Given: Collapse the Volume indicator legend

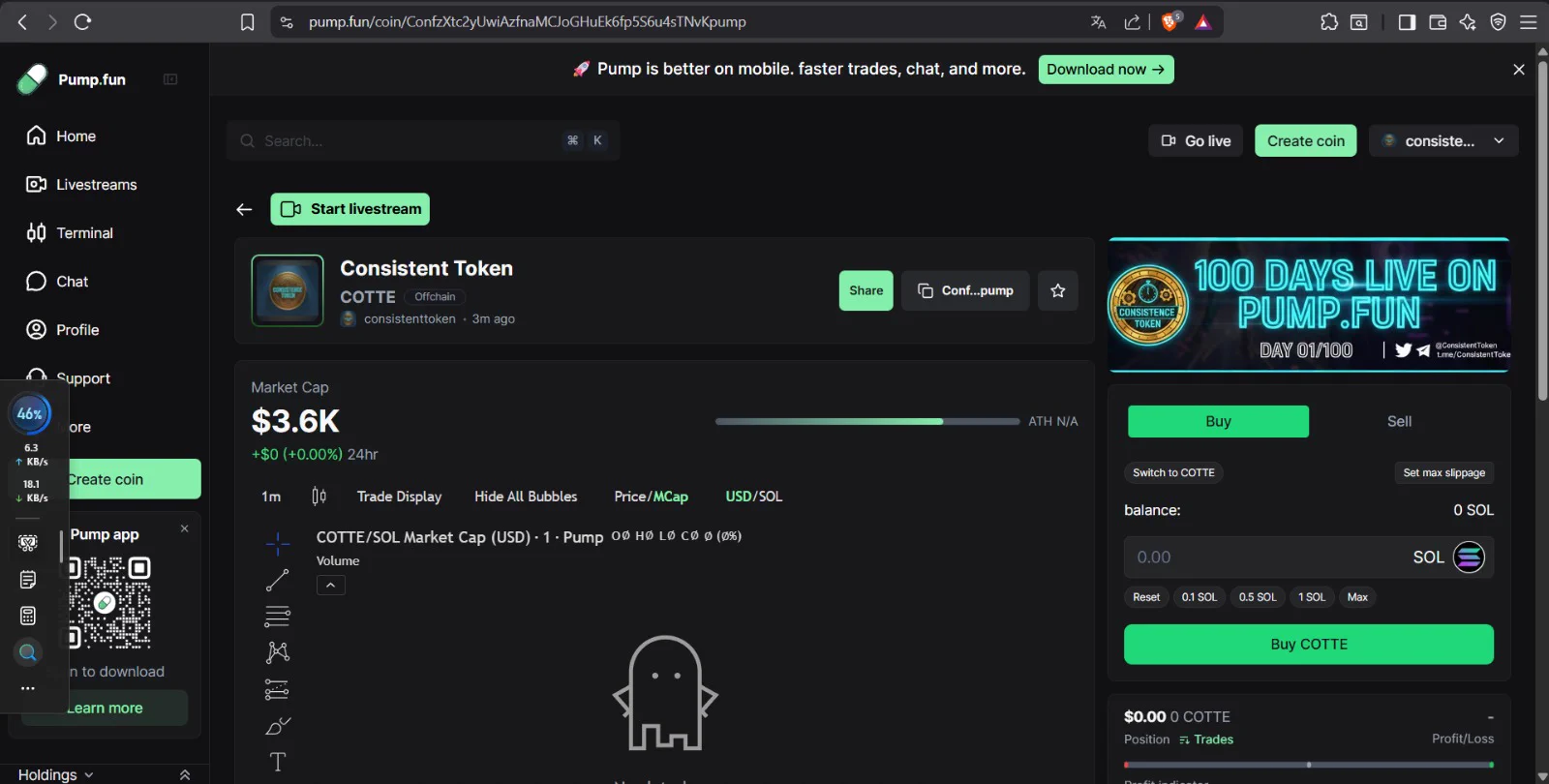Looking at the screenshot, I should pos(331,585).
